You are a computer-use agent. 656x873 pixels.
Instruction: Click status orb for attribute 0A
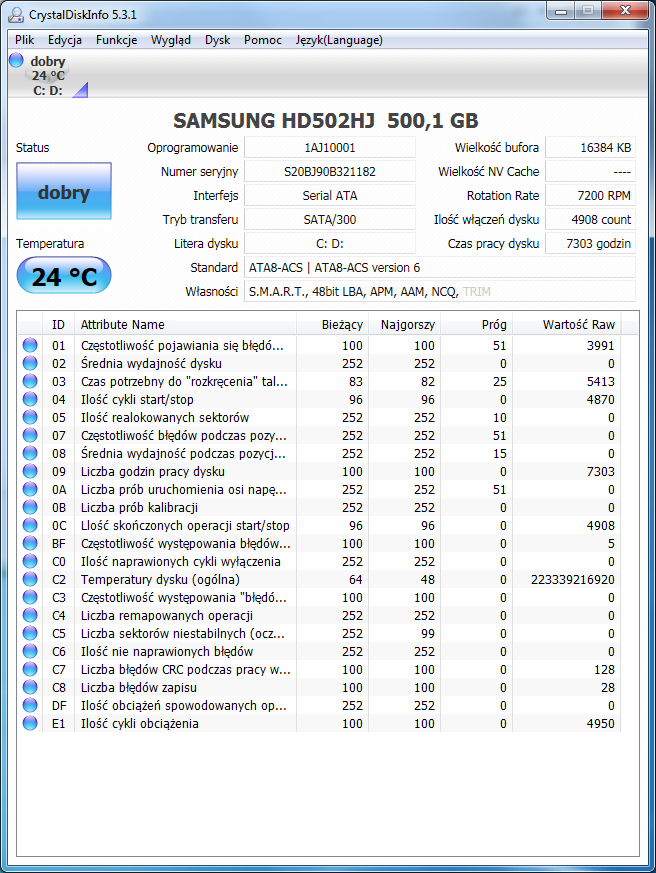coord(30,489)
